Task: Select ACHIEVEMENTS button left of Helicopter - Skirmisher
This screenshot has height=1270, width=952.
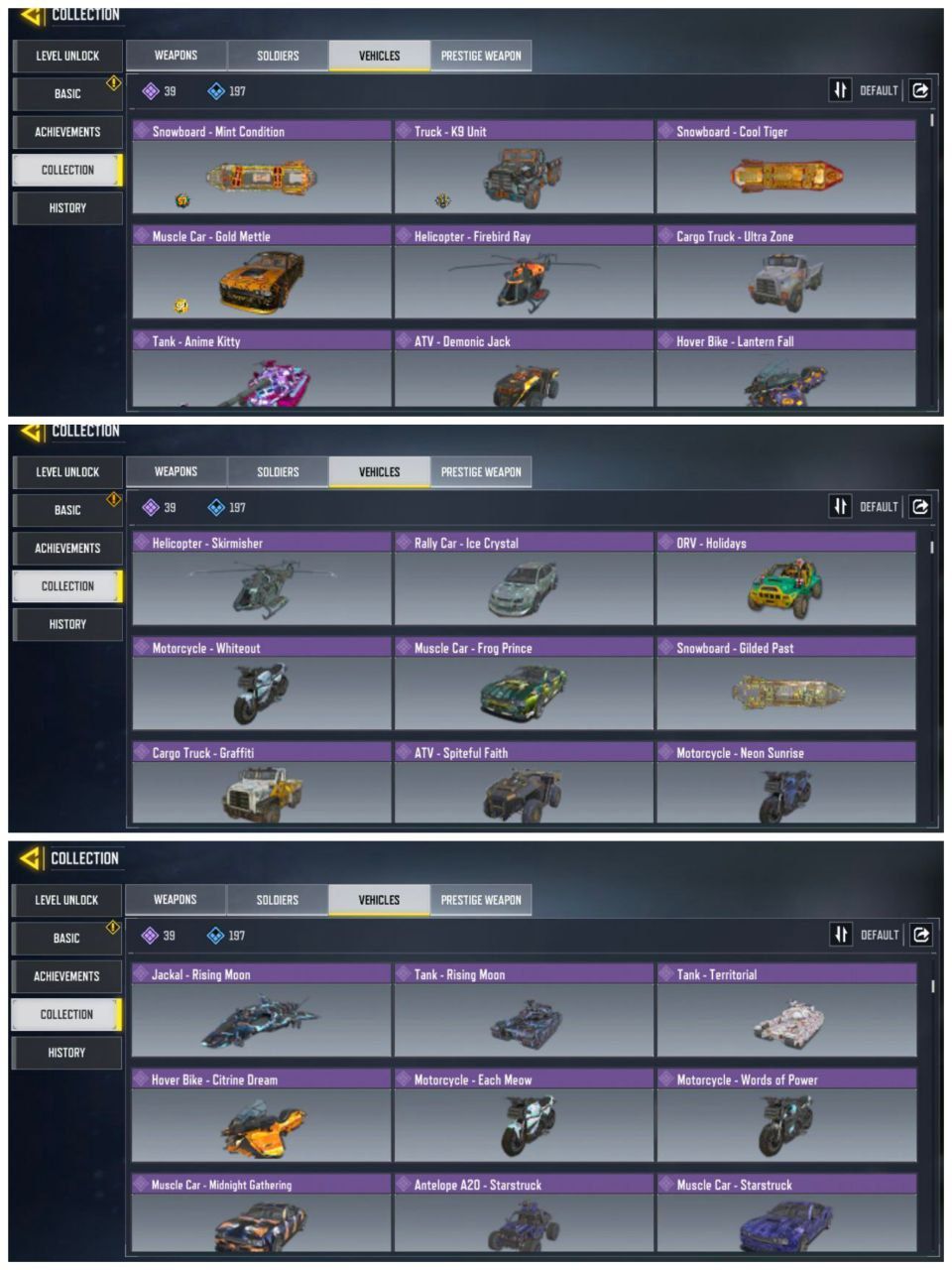Action: coord(67,548)
